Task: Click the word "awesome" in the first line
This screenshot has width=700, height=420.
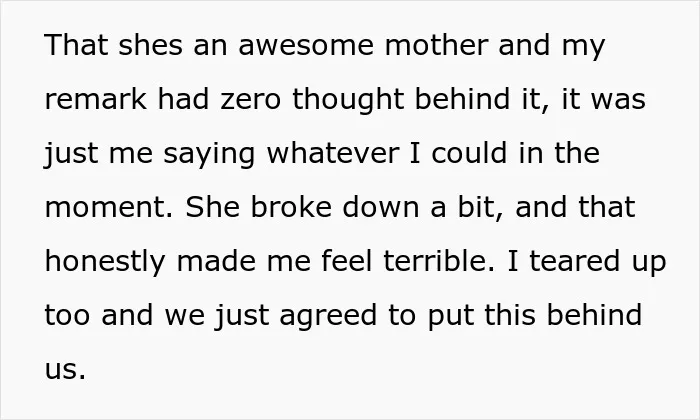Action: coord(306,45)
